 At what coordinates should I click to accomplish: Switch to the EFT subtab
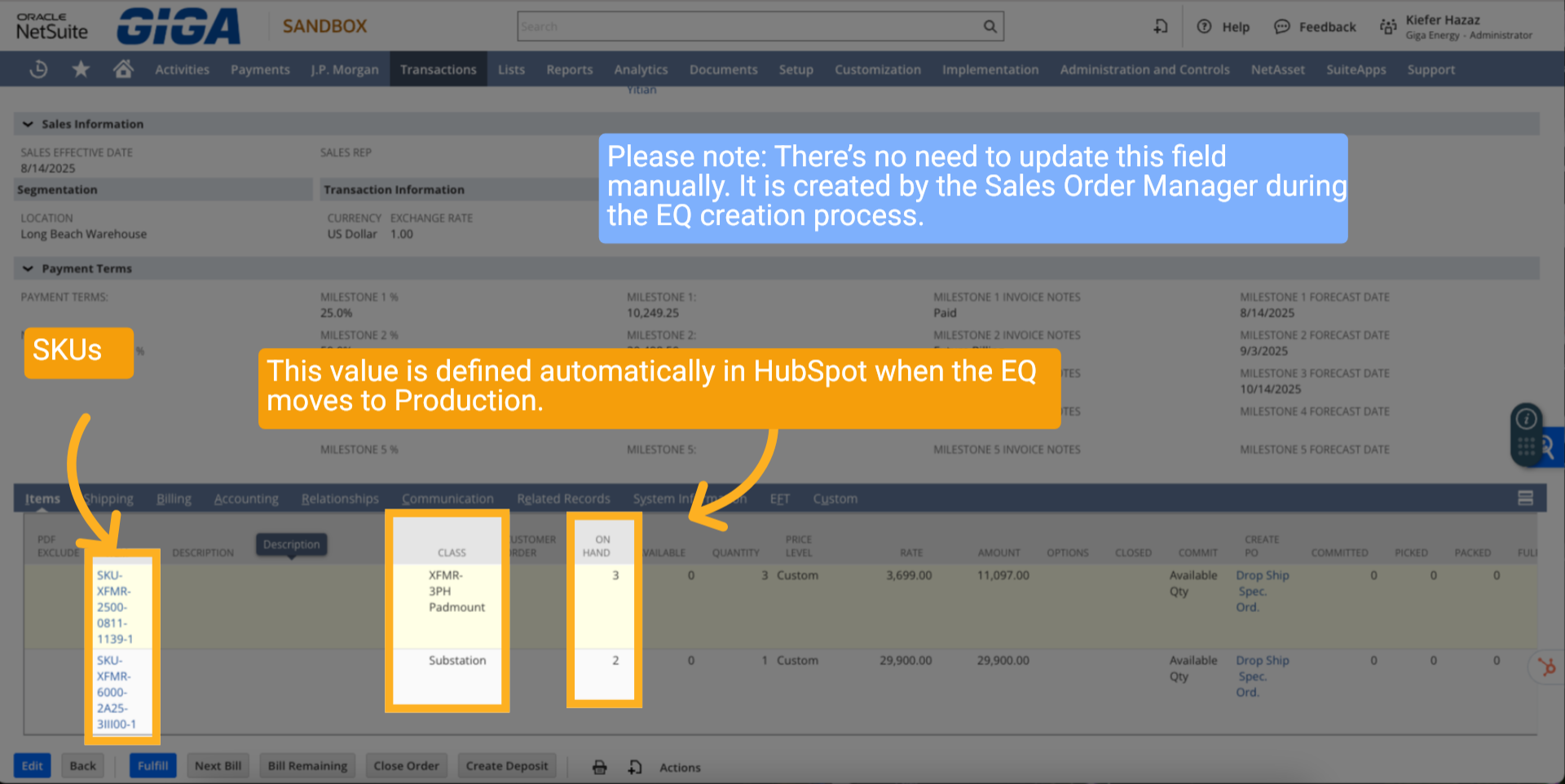point(780,499)
